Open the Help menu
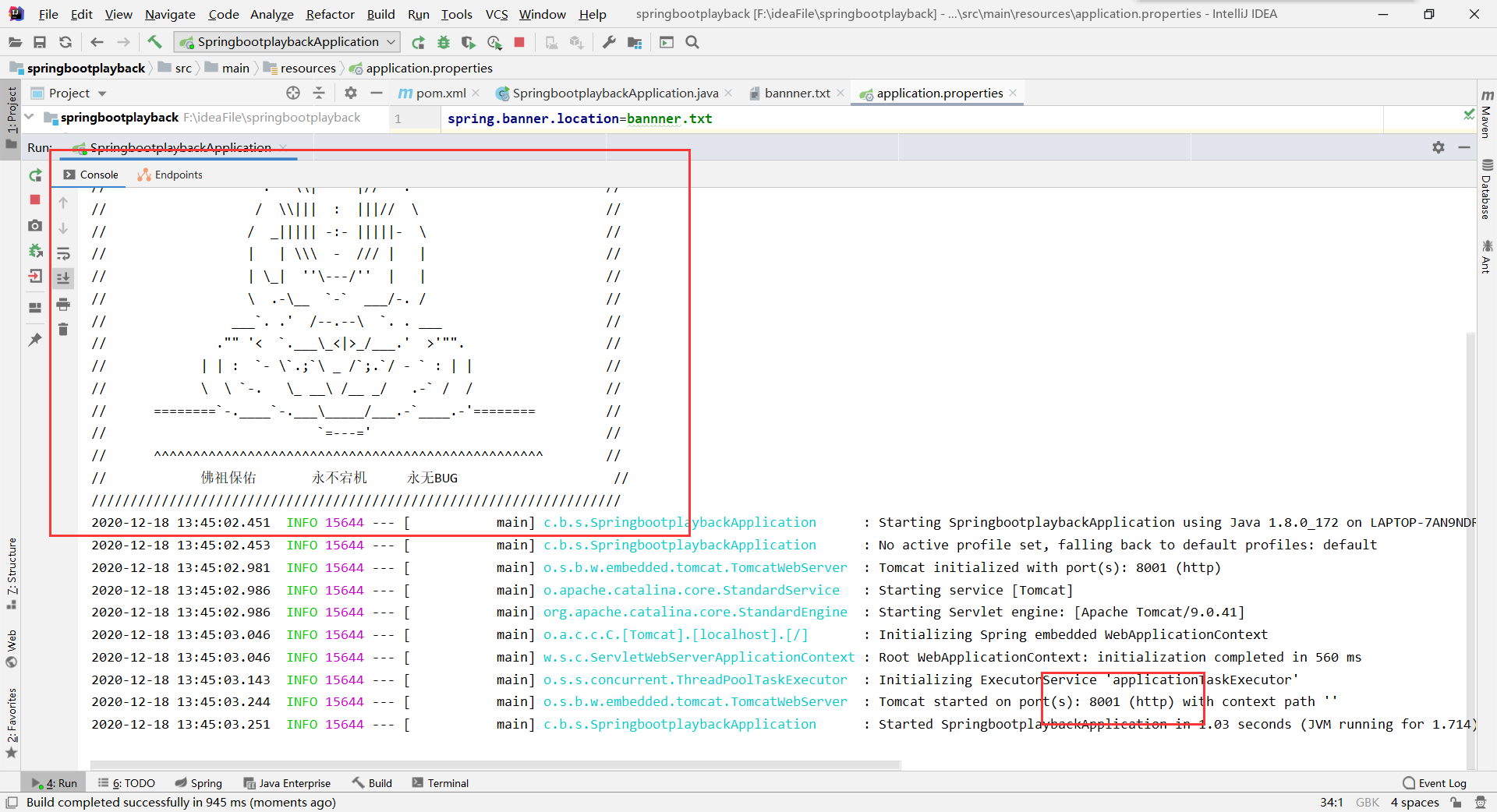1497x812 pixels. coord(593,14)
